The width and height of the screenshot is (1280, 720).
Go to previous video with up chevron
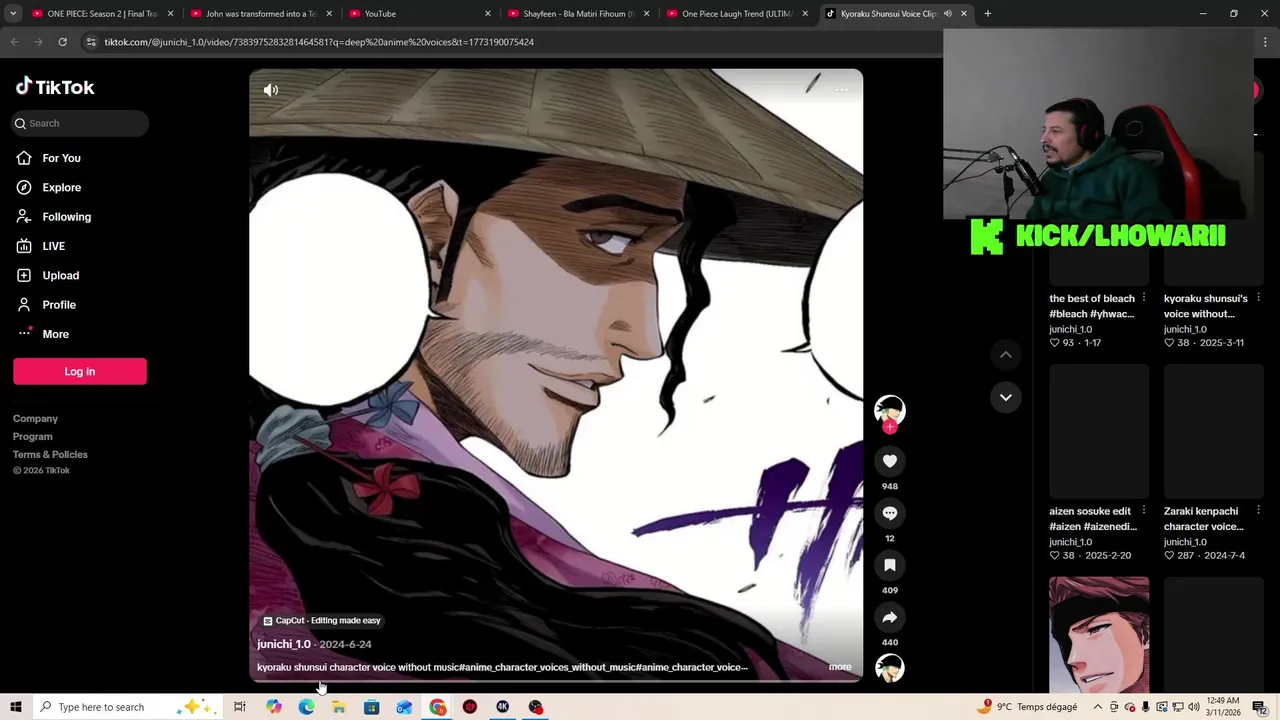[x=1006, y=355]
